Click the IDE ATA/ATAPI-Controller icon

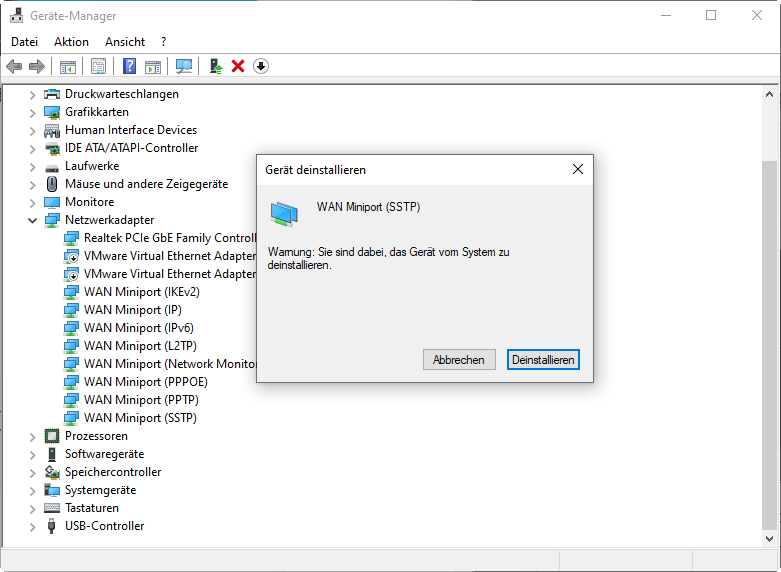[x=52, y=148]
